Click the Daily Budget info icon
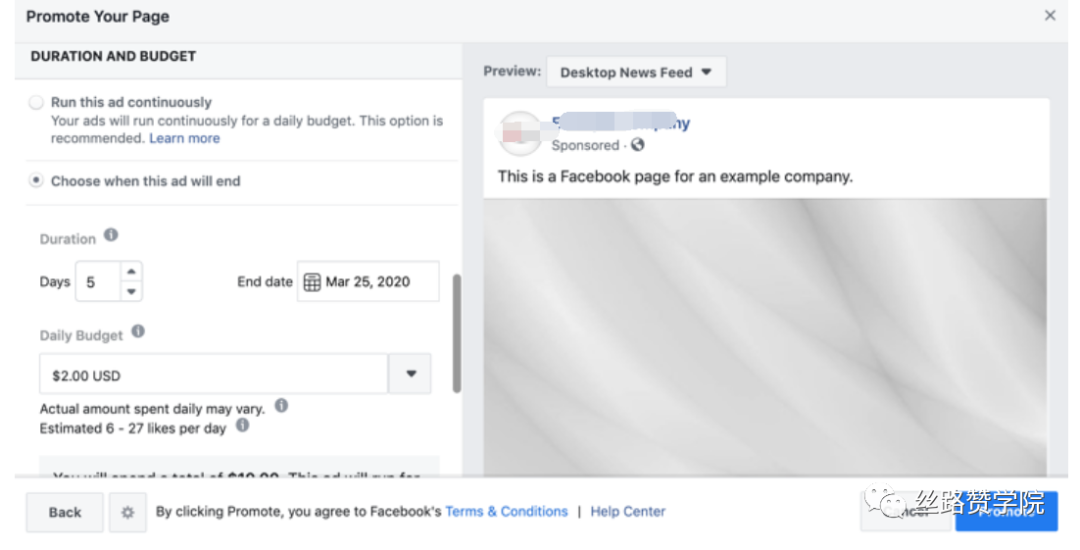 [x=138, y=331]
